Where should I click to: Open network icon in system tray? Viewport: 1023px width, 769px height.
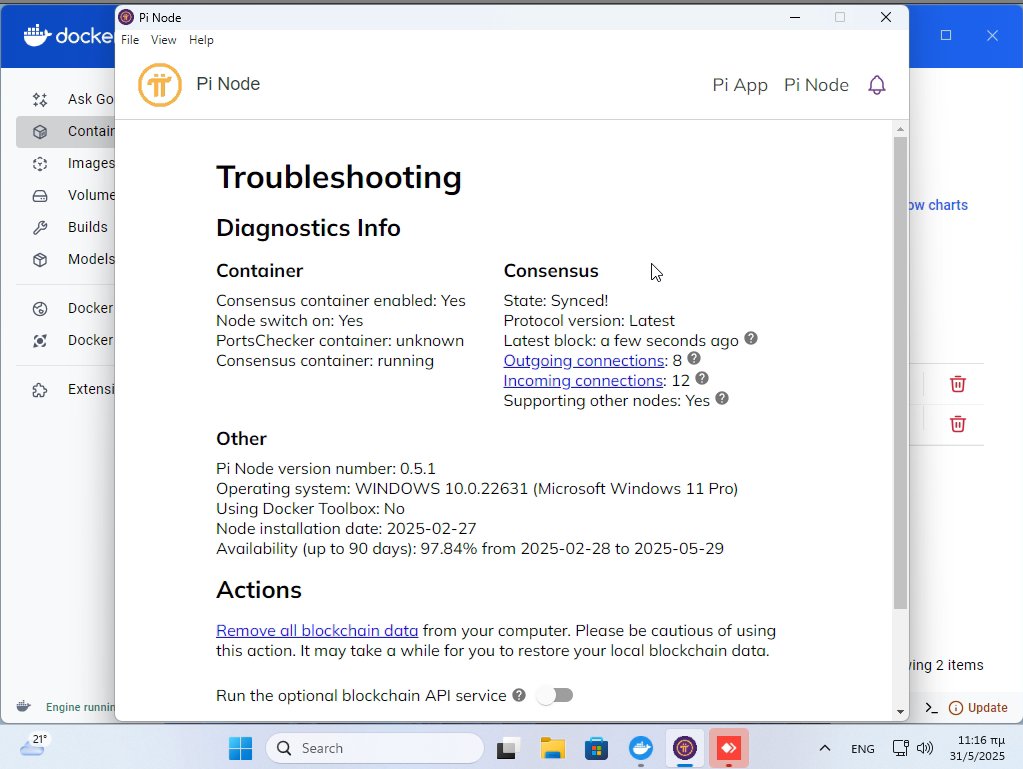click(900, 748)
